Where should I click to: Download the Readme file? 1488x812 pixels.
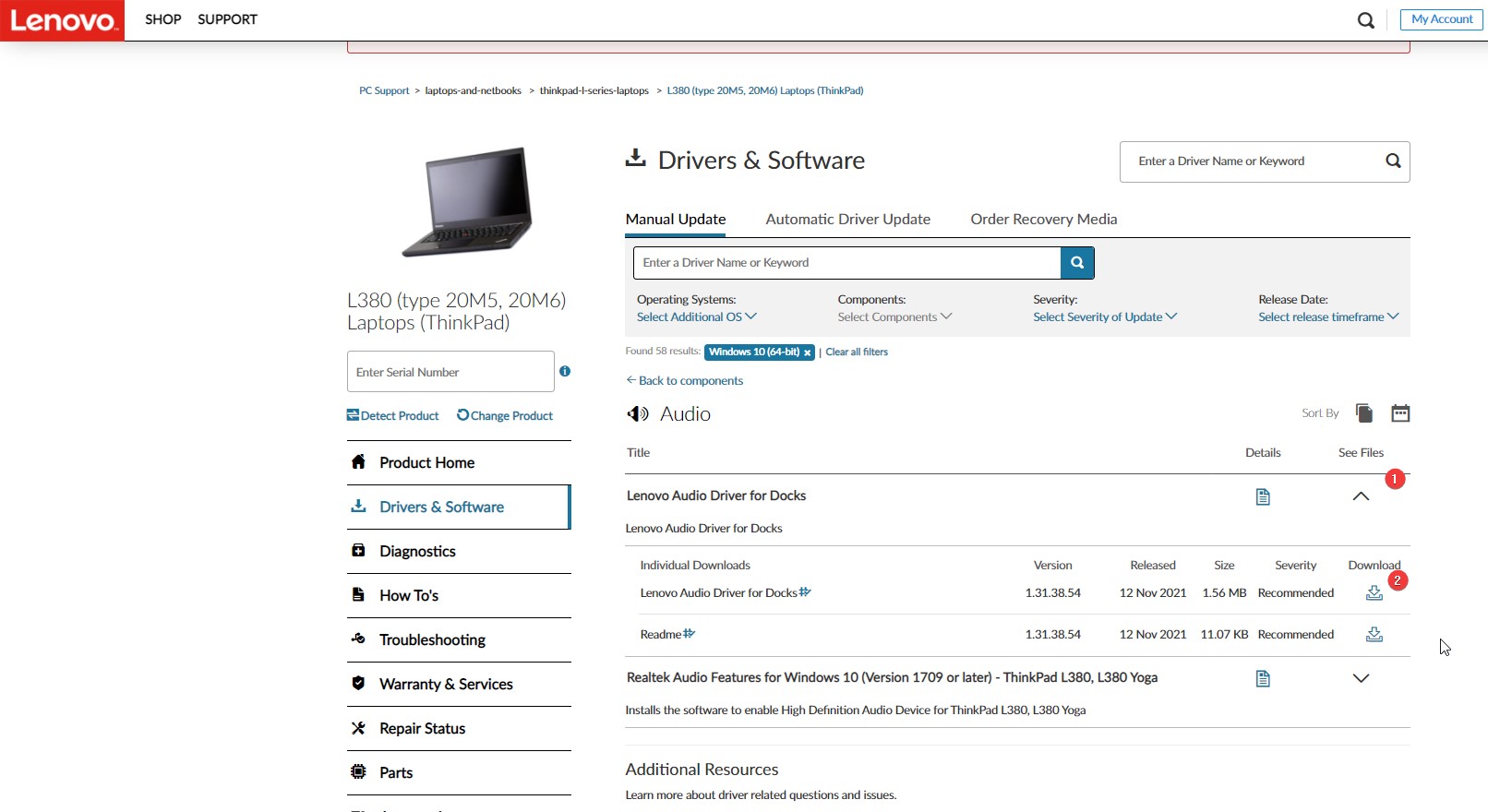(1374, 635)
